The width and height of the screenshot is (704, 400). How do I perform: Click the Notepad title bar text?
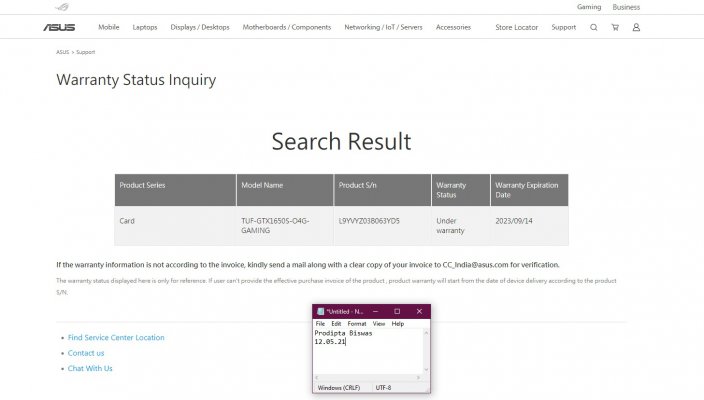pyautogui.click(x=344, y=311)
